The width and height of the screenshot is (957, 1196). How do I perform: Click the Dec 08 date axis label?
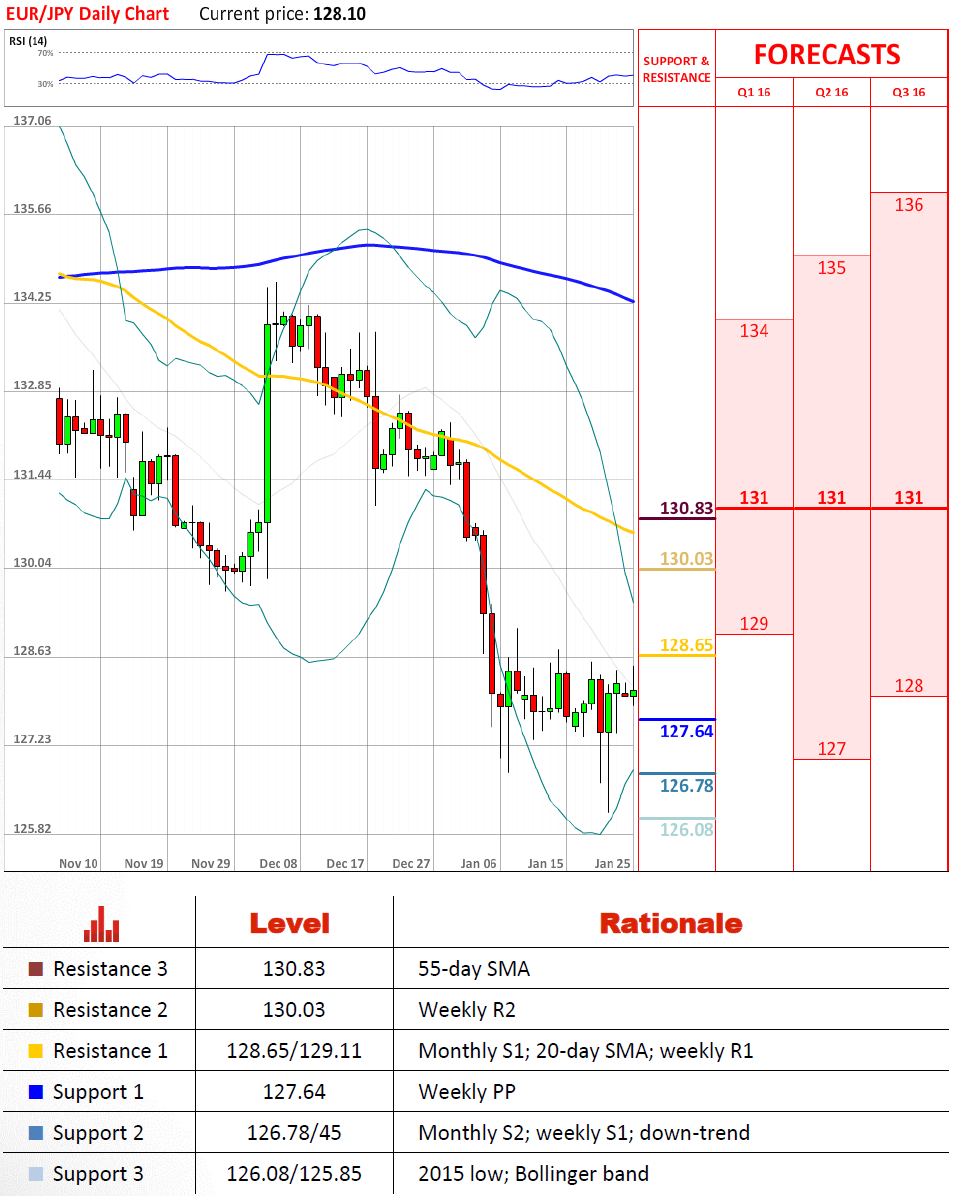tap(278, 863)
